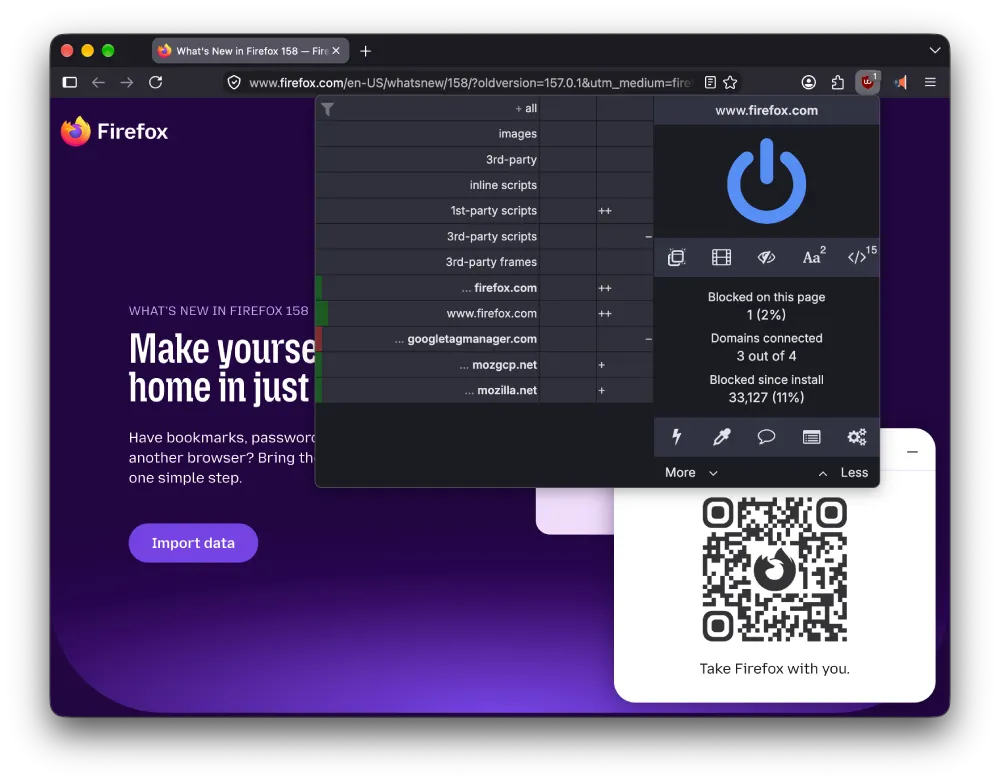Collapse panel with Less chevron
The image size is (1000, 783).
click(842, 472)
